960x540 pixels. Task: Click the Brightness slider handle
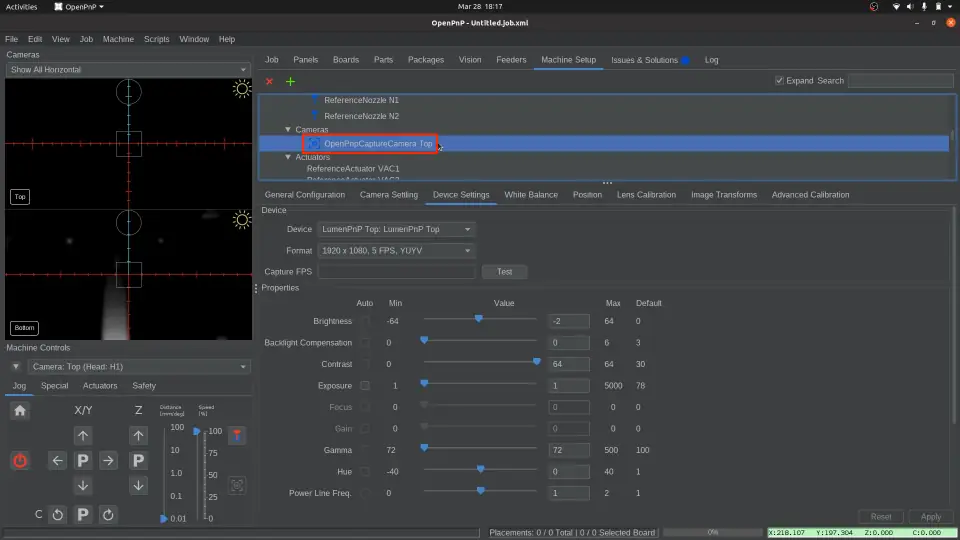pyautogui.click(x=479, y=320)
